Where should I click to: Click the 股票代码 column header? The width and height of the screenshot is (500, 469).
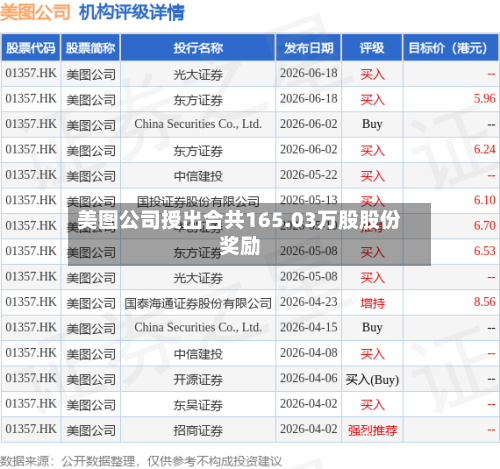[x=31, y=48]
